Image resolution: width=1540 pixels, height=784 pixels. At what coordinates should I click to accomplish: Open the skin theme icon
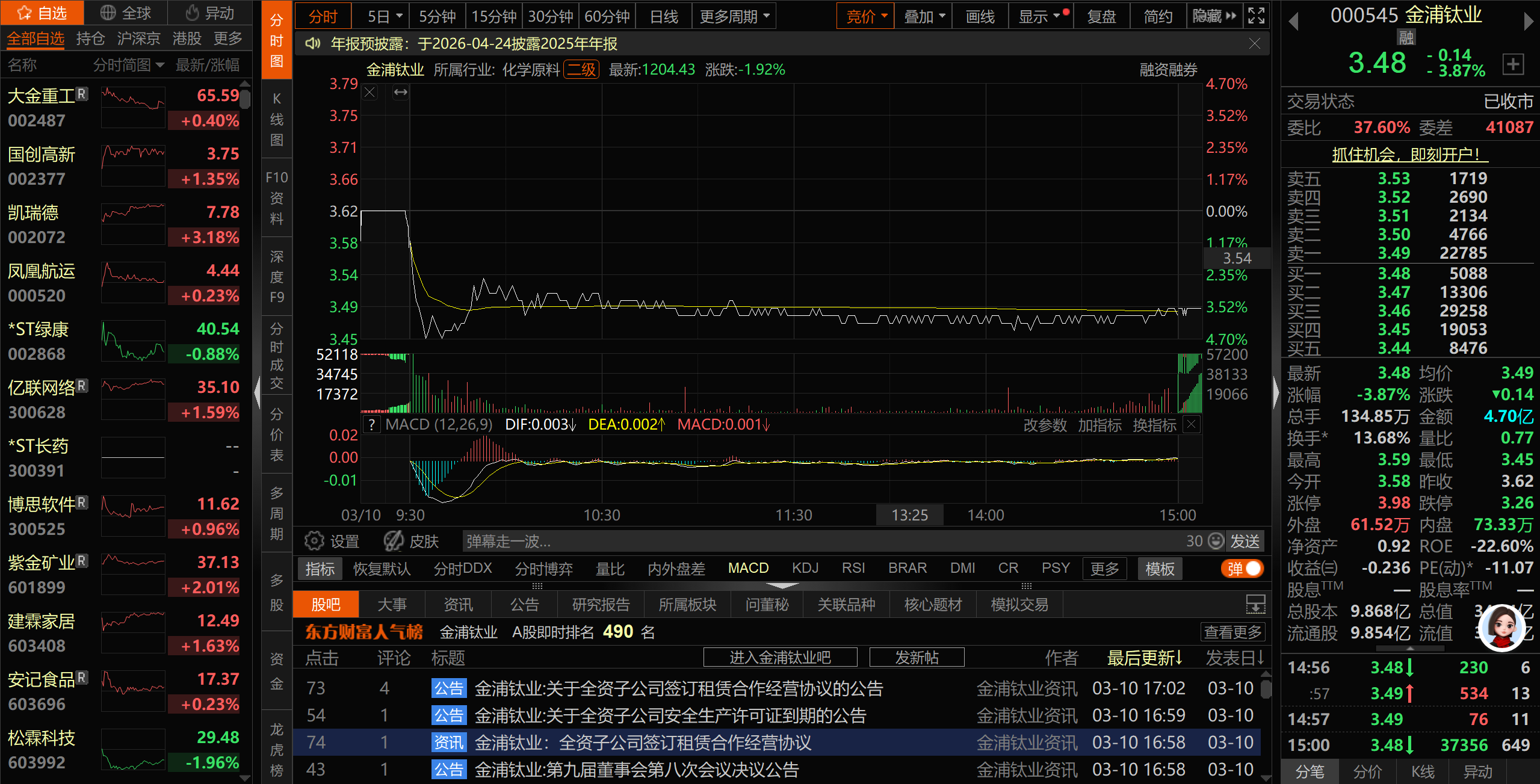pyautogui.click(x=394, y=541)
